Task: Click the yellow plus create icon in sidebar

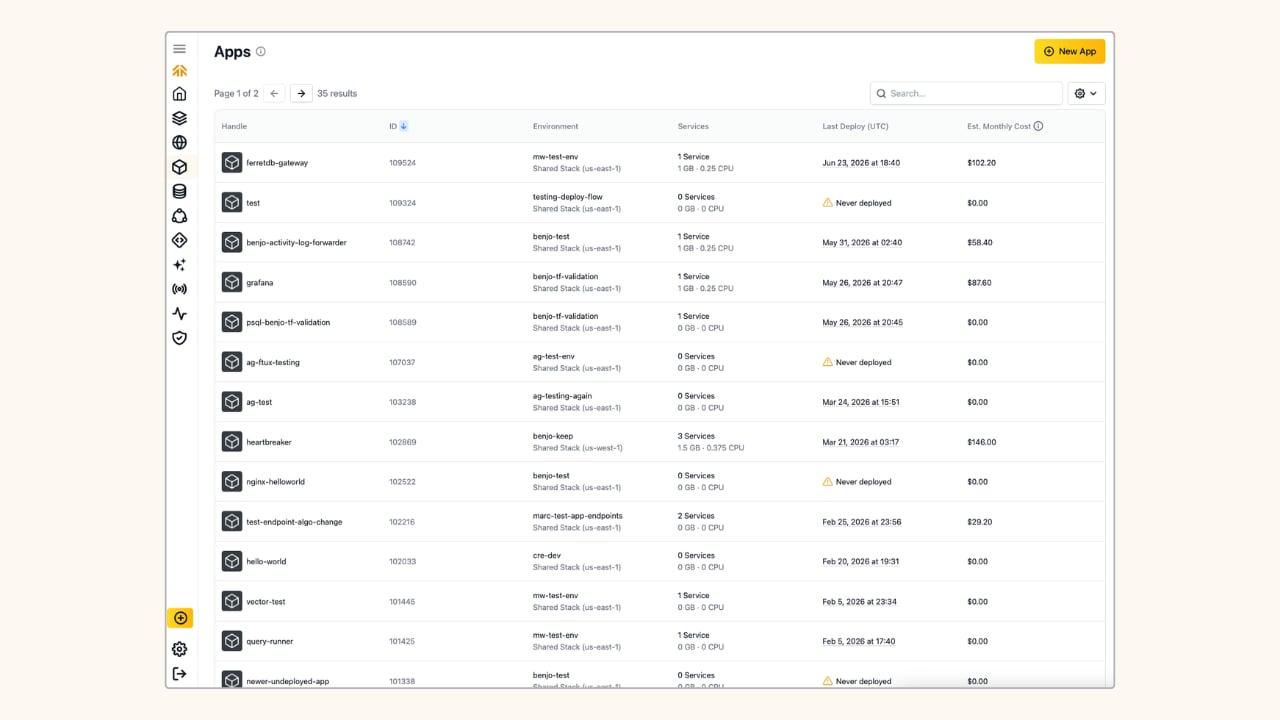Action: pos(180,618)
